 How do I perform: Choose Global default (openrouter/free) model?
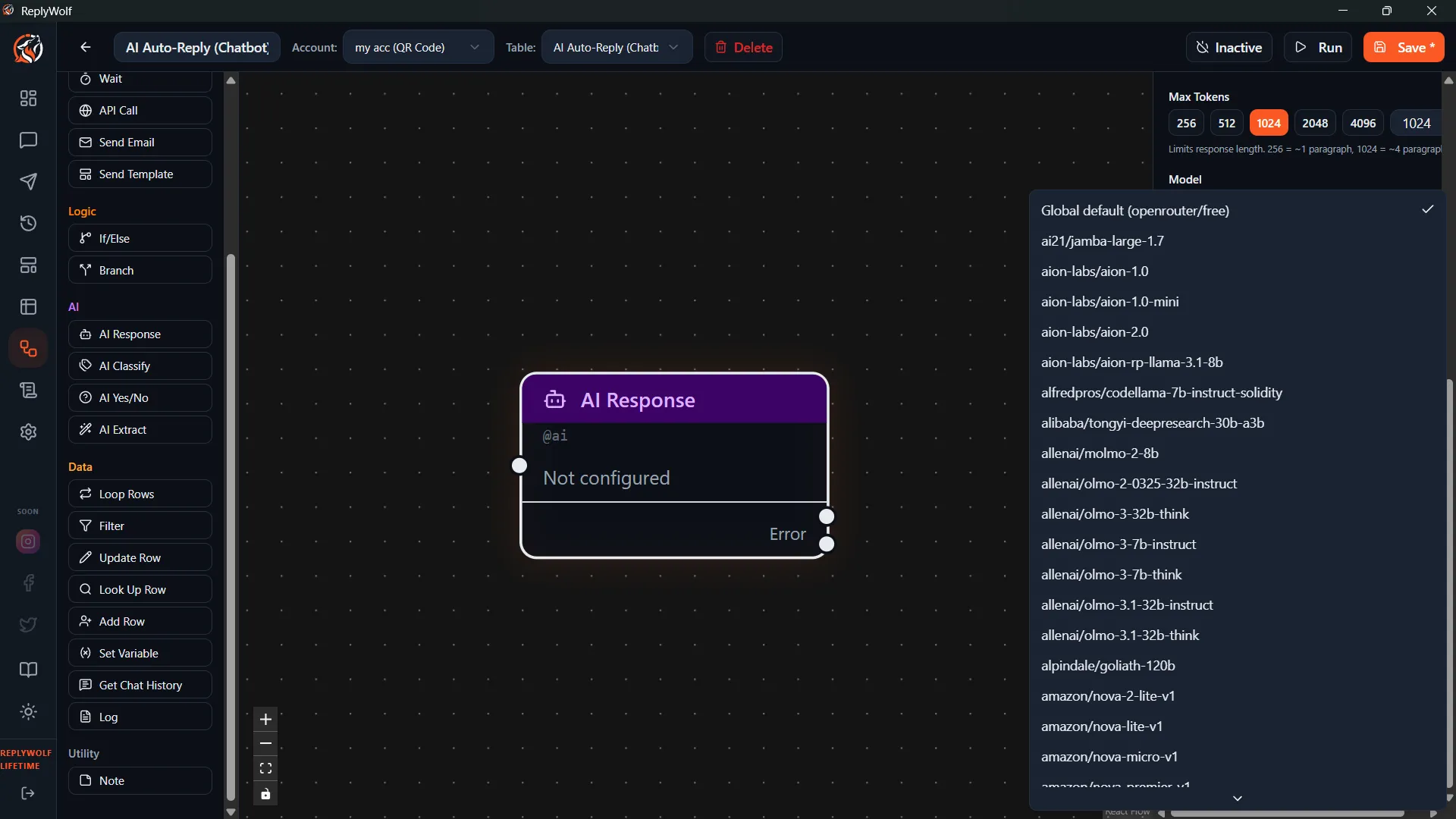click(x=1237, y=211)
